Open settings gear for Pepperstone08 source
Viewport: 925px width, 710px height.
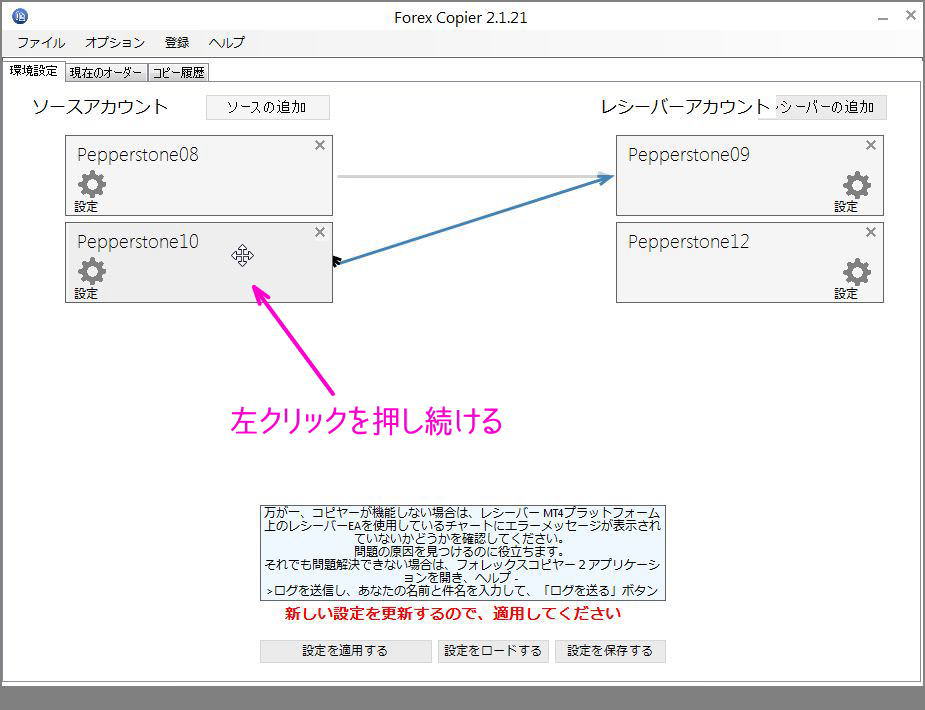pos(90,185)
